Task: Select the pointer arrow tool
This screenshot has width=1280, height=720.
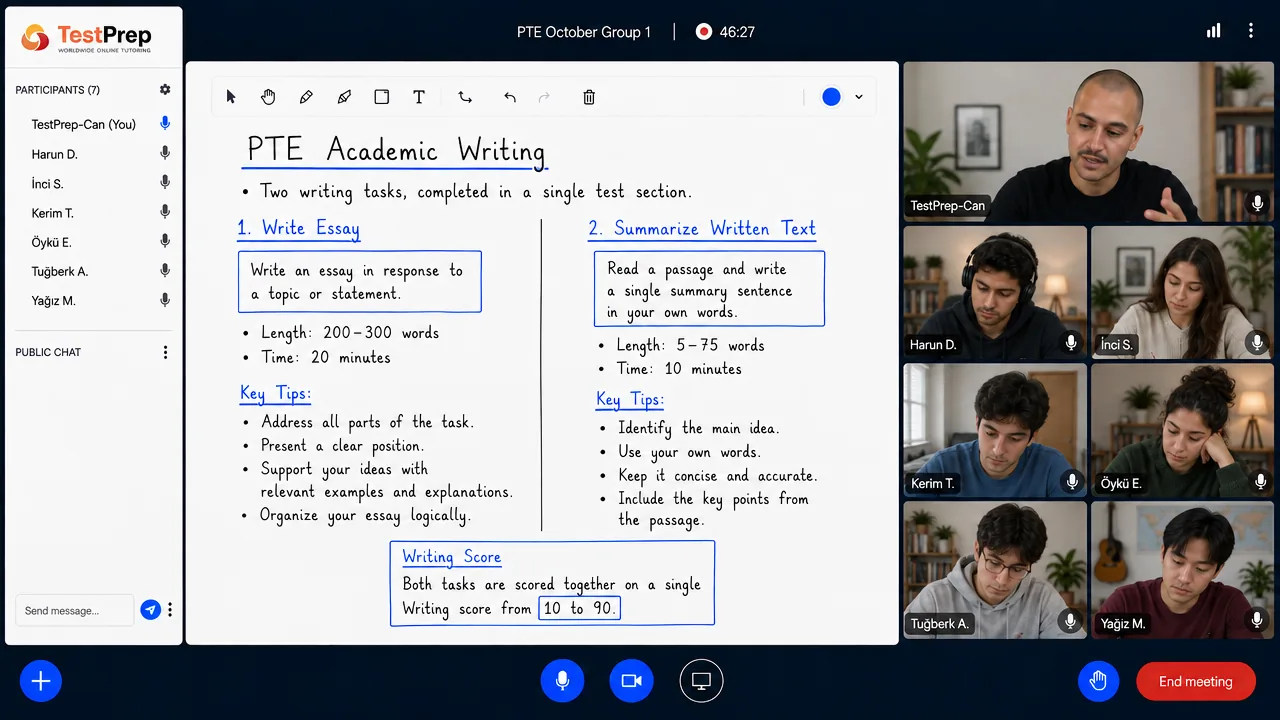Action: coord(231,97)
